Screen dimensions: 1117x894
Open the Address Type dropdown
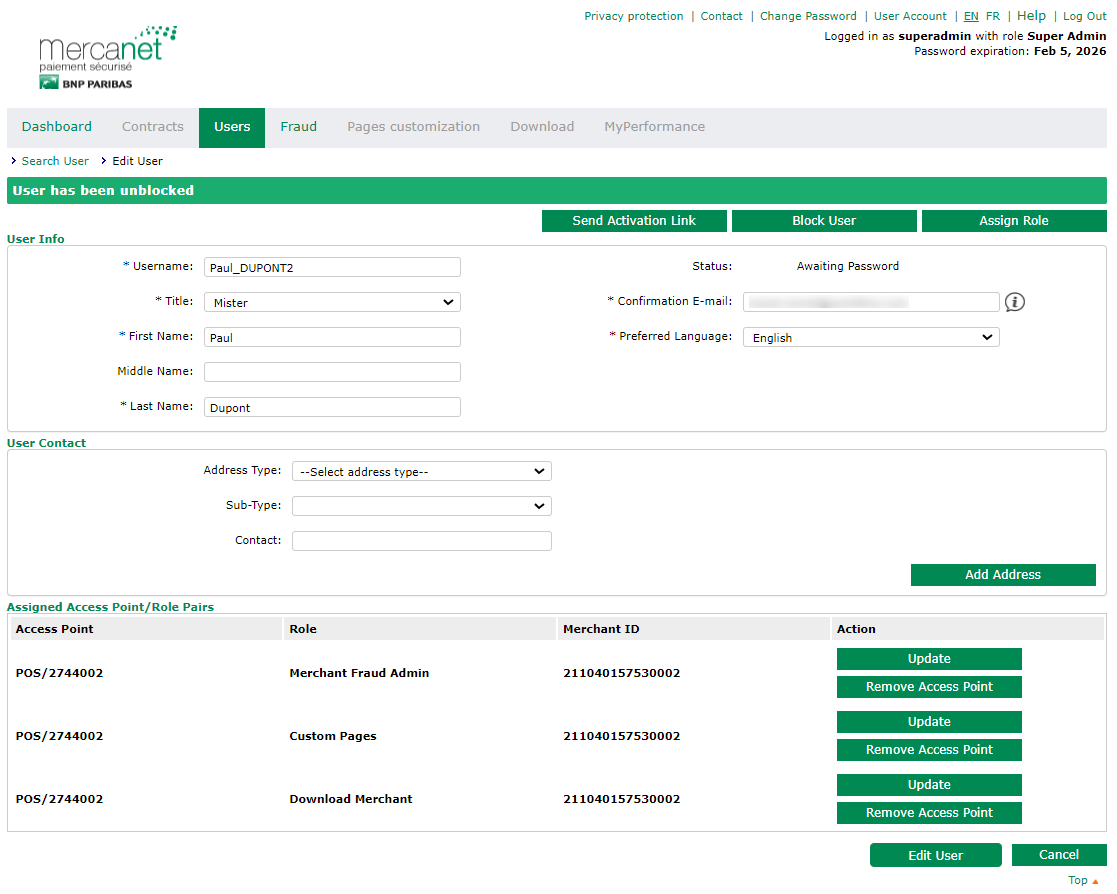point(421,471)
